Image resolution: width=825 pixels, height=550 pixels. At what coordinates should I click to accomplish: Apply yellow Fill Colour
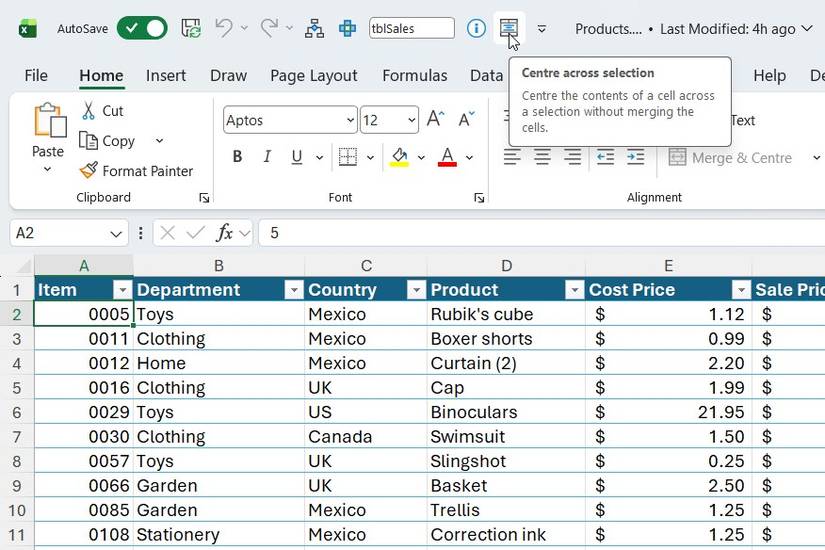[x=399, y=157]
